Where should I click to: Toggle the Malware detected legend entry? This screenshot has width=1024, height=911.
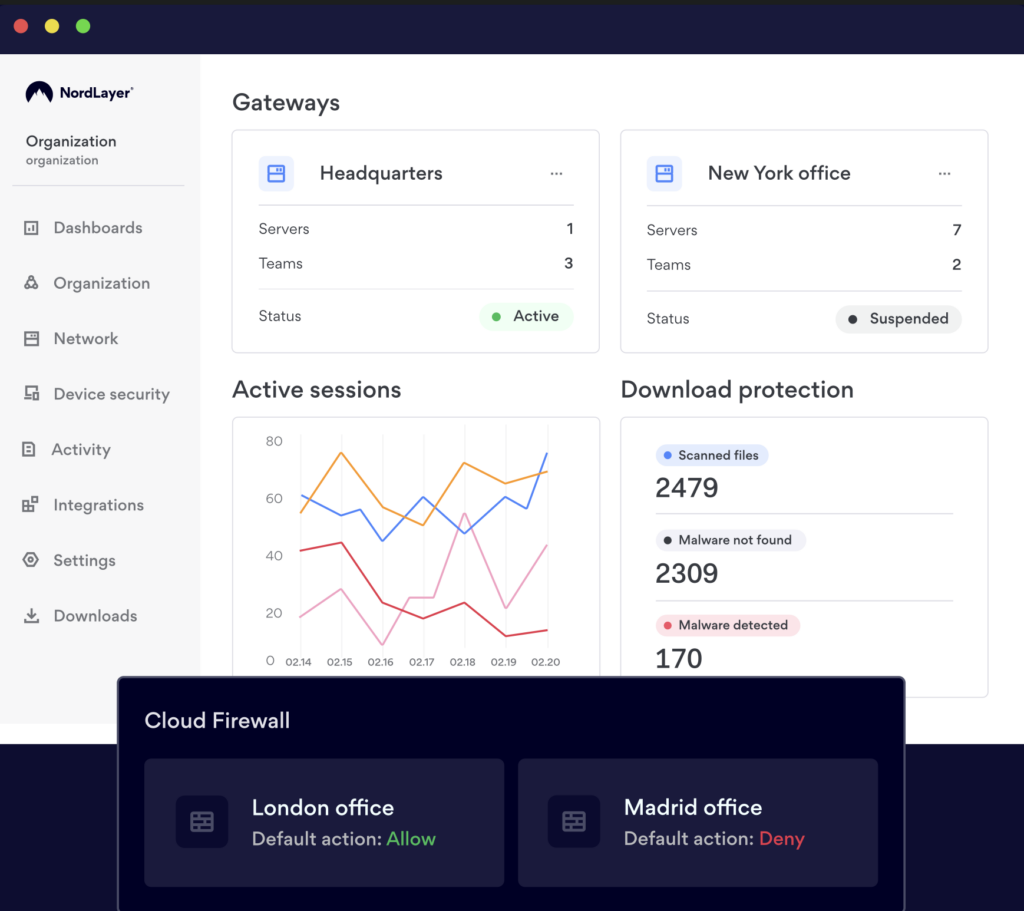[727, 625]
